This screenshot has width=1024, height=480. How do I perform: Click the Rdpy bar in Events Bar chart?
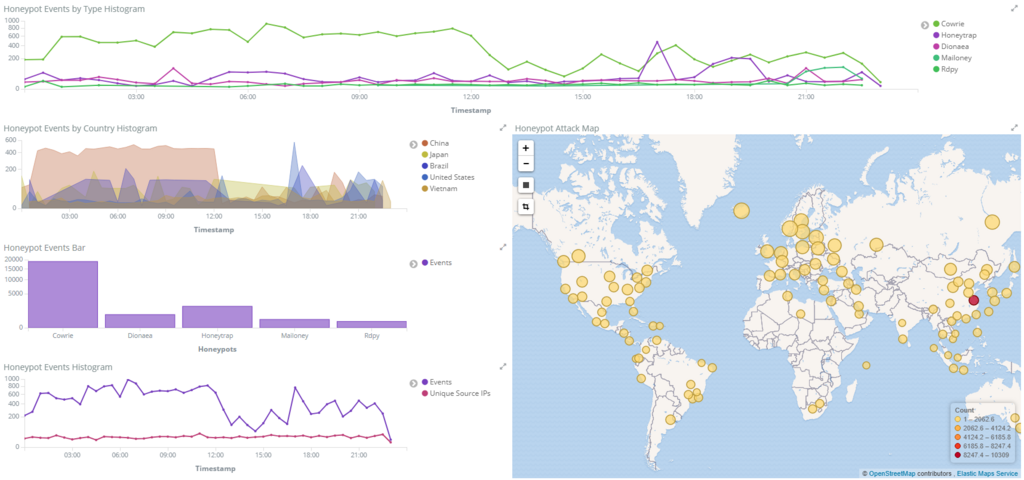click(x=372, y=324)
